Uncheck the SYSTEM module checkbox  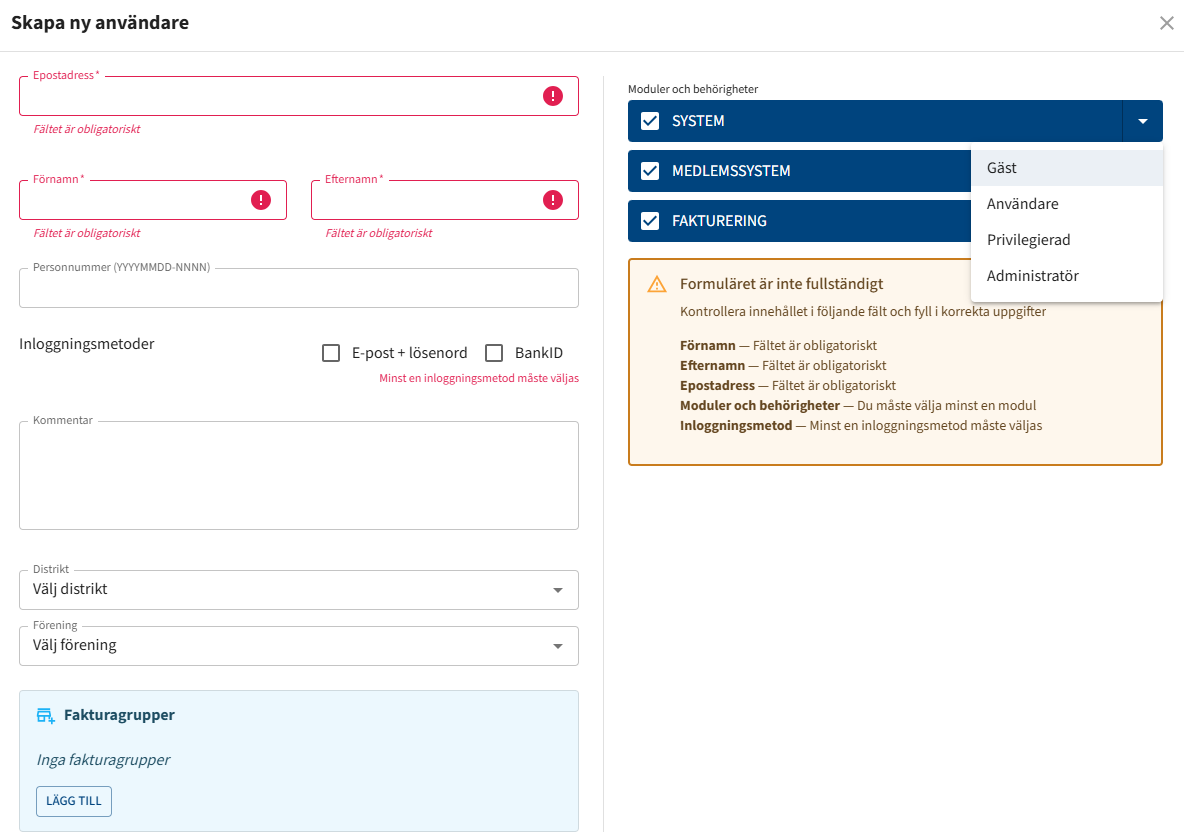[650, 121]
